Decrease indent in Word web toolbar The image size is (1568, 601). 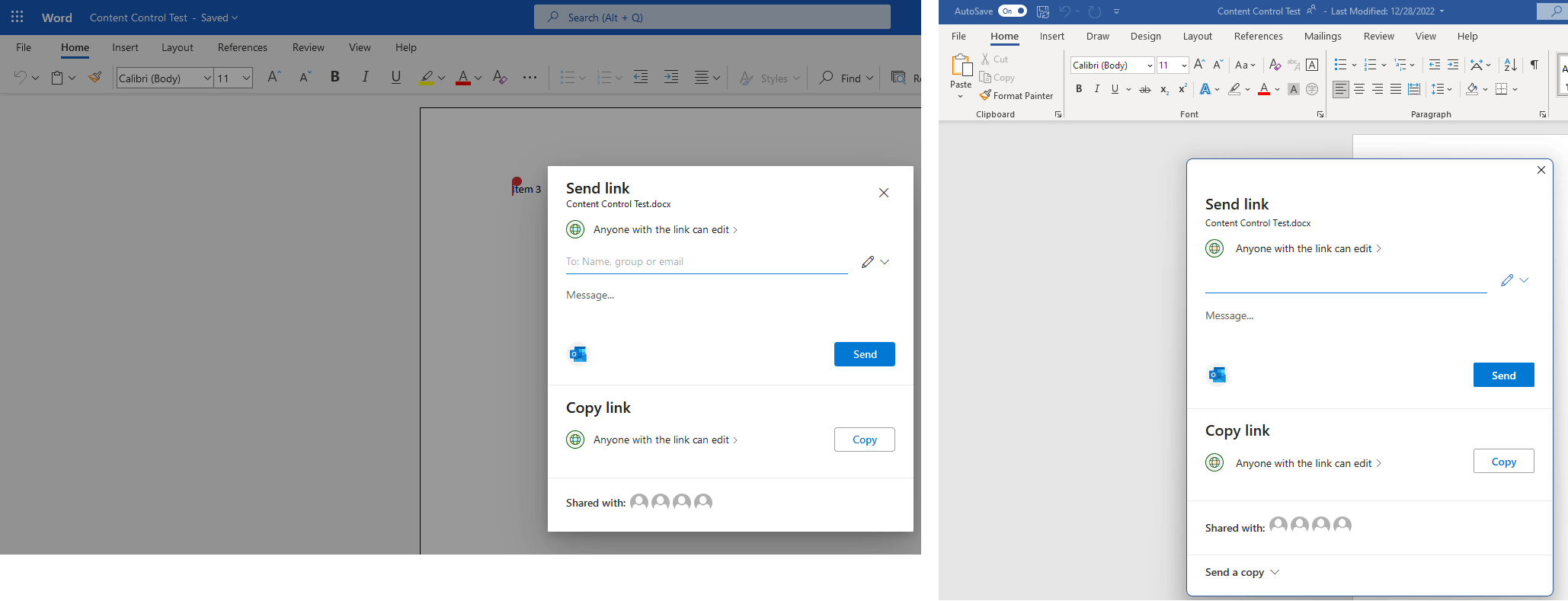pos(641,77)
